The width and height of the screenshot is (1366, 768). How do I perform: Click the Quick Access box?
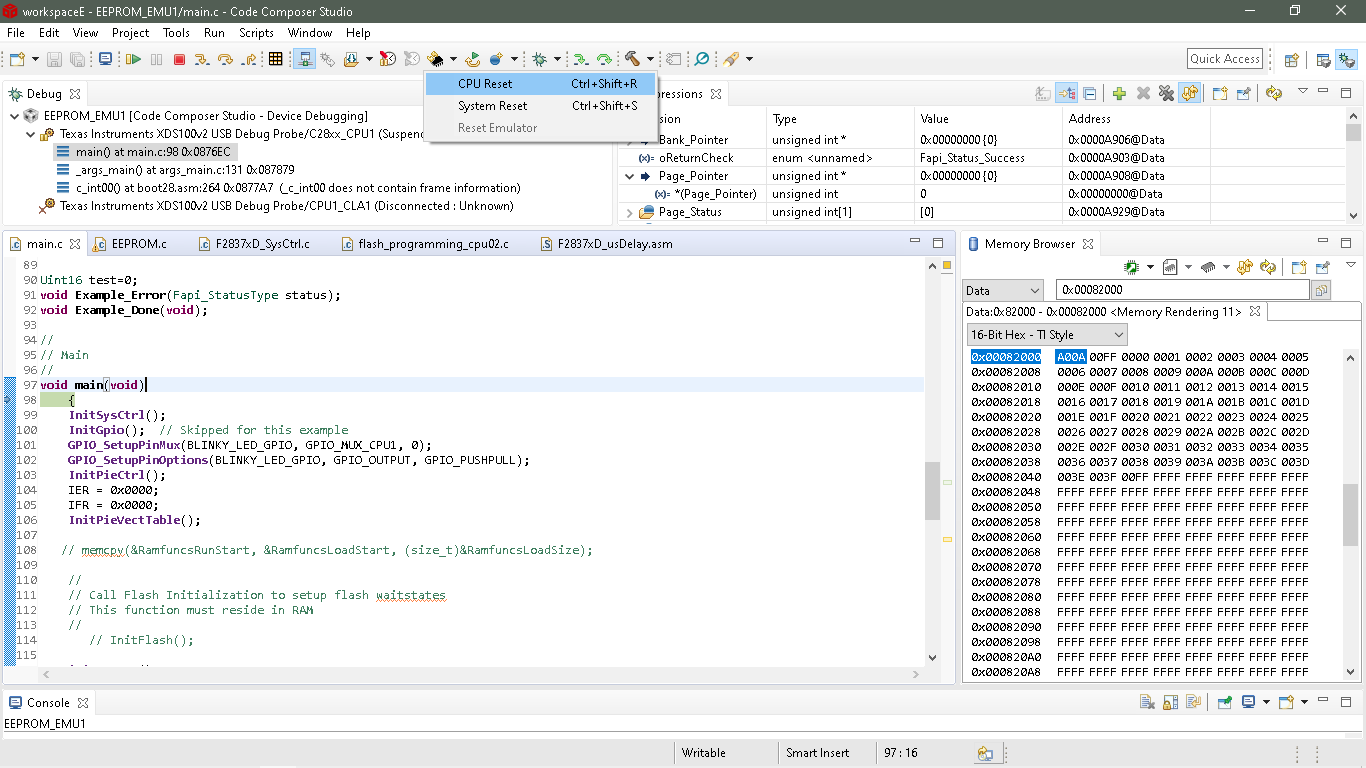(x=1225, y=59)
